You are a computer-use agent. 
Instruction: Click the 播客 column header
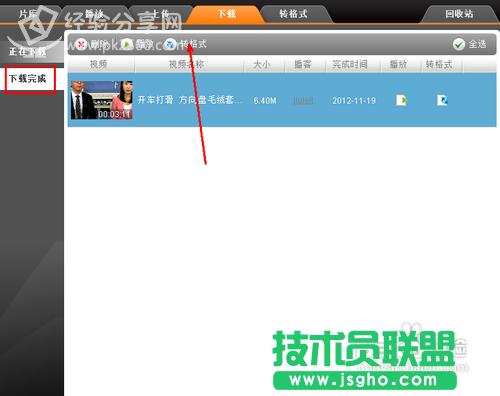click(x=303, y=64)
